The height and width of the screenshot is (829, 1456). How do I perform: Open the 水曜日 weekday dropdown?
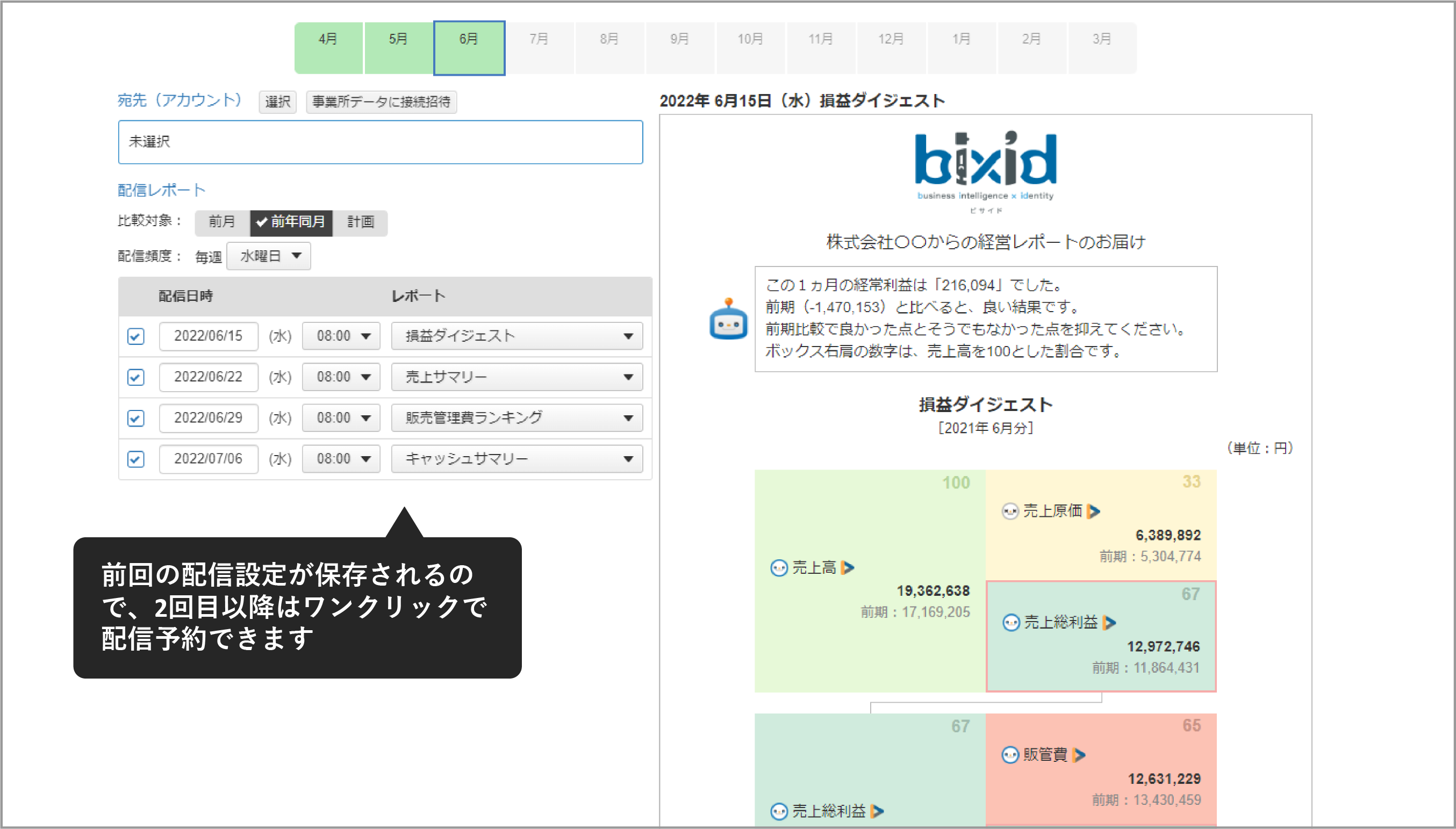(269, 256)
